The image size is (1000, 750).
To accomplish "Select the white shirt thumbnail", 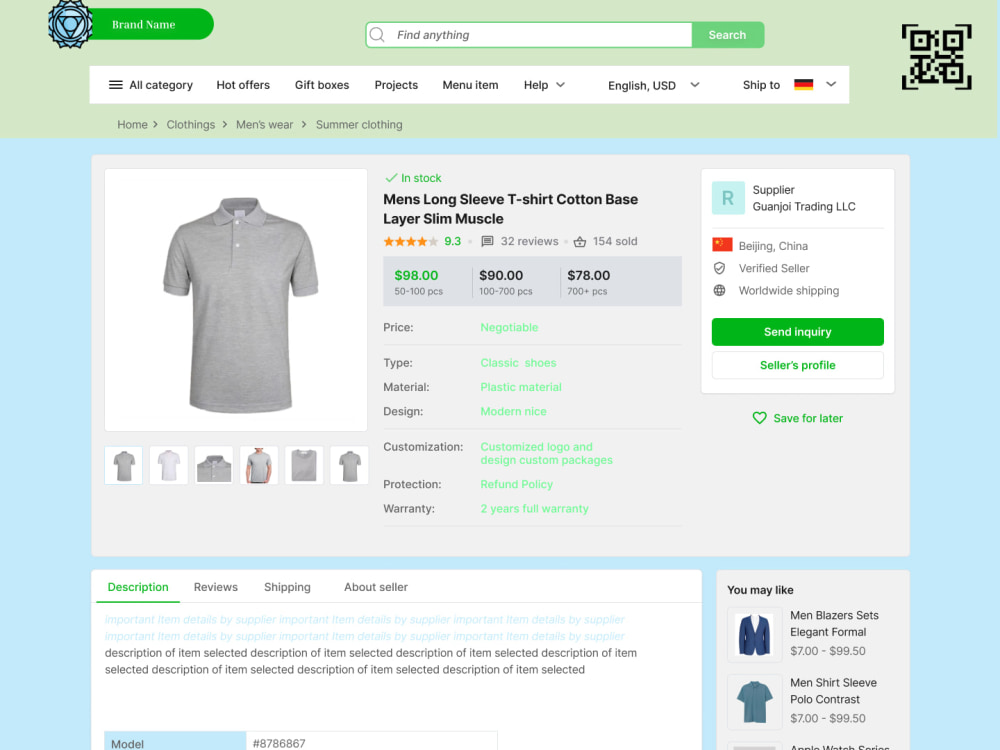I will point(168,465).
